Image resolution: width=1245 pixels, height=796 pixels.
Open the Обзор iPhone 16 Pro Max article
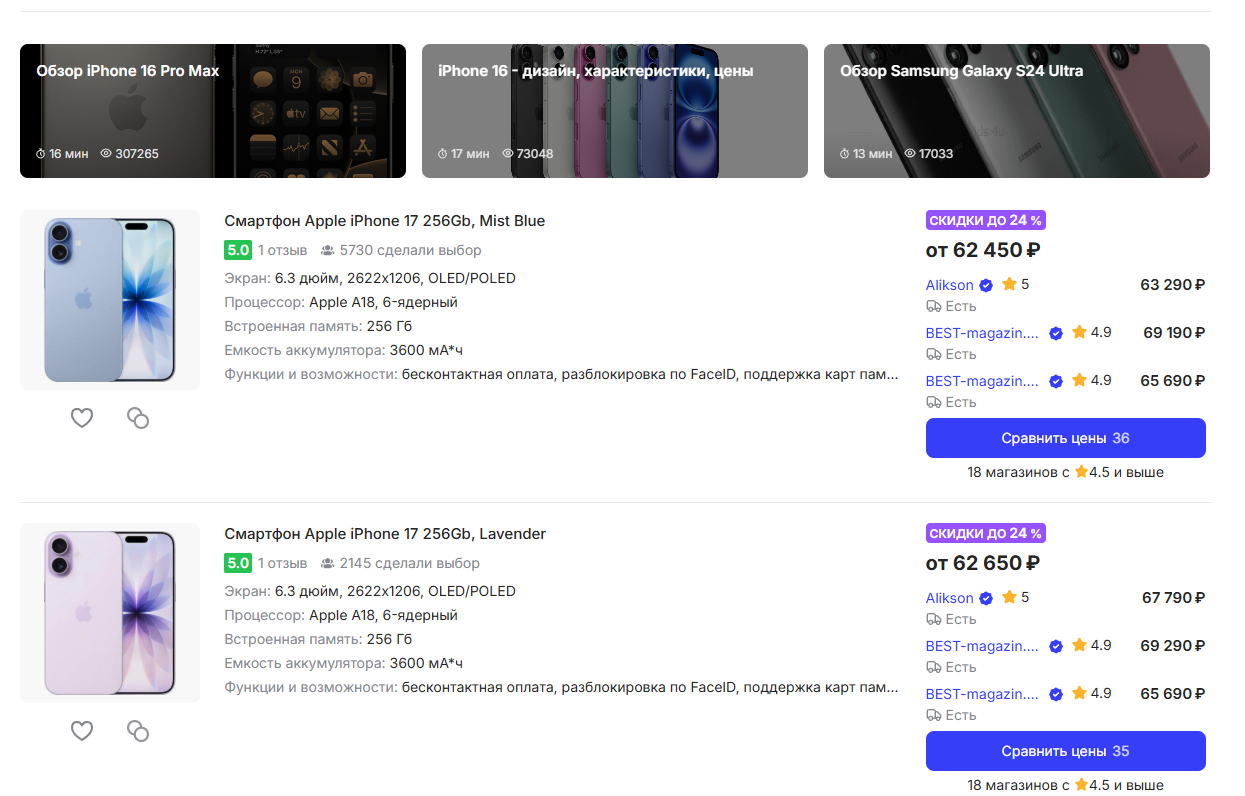(213, 111)
